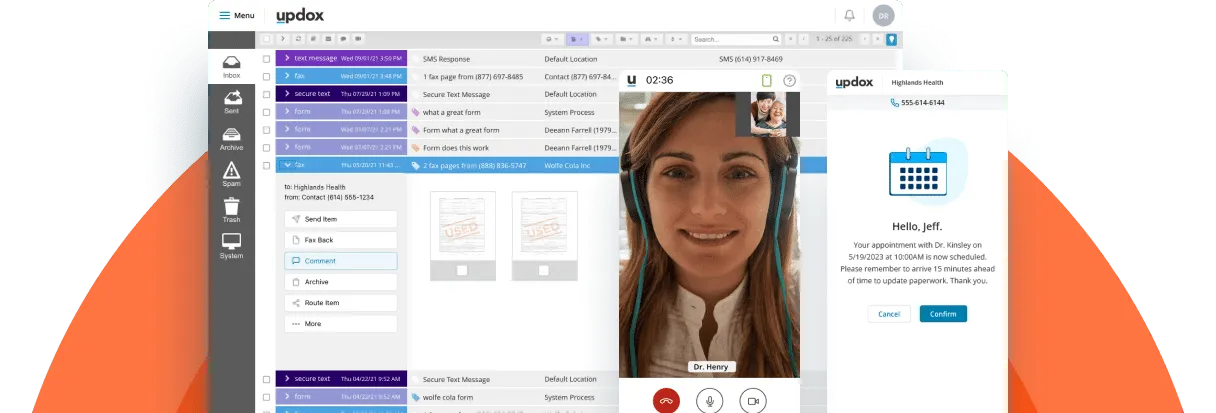
Task: Click the calendar icon in appointment panel
Action: pos(917,174)
